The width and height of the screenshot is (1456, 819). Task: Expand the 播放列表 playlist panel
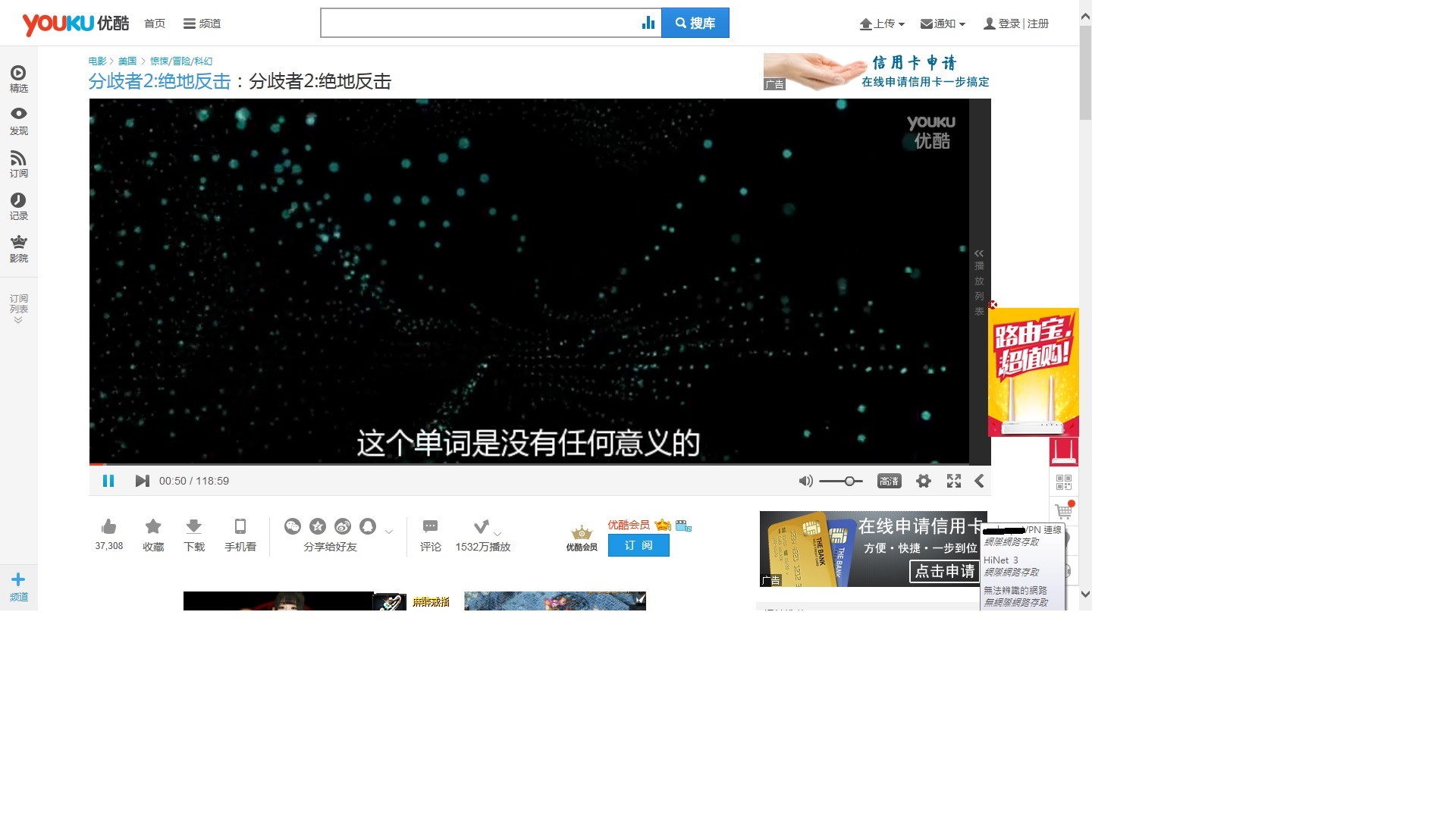tap(979, 282)
